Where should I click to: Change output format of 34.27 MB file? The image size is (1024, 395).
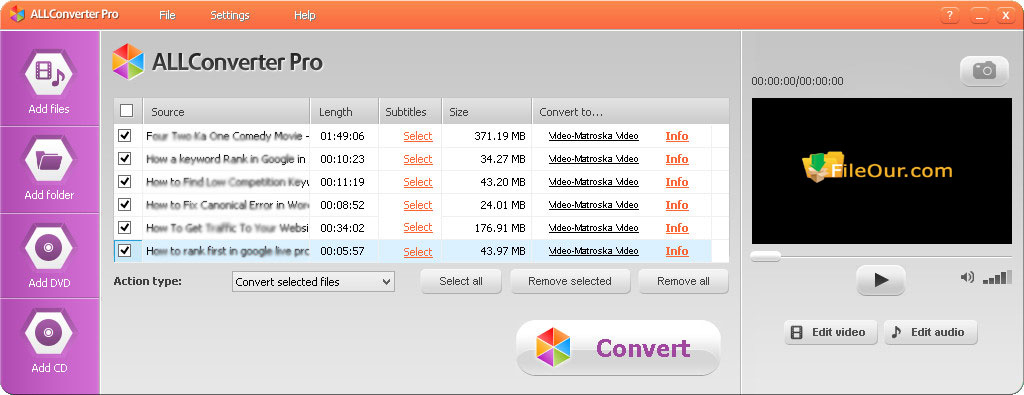coord(594,159)
